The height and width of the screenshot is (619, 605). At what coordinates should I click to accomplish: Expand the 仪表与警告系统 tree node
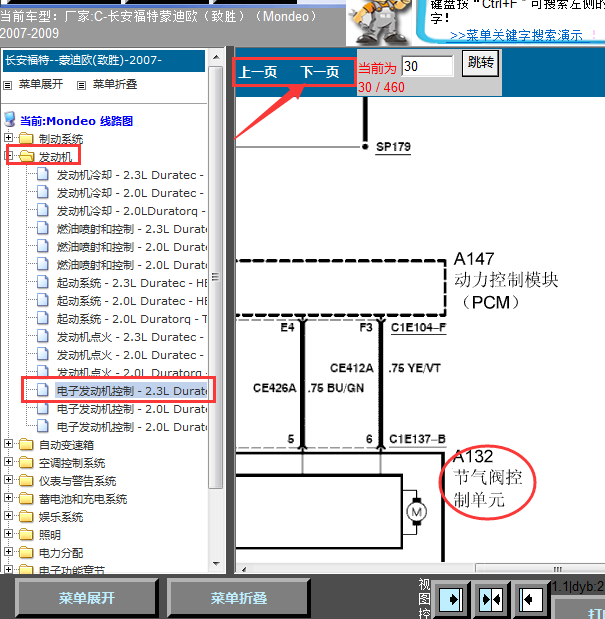point(8,480)
